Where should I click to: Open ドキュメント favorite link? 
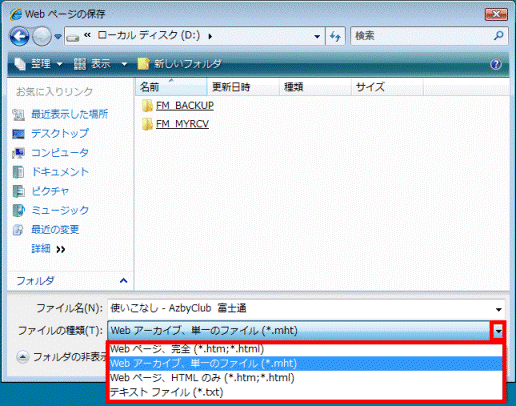[60, 172]
